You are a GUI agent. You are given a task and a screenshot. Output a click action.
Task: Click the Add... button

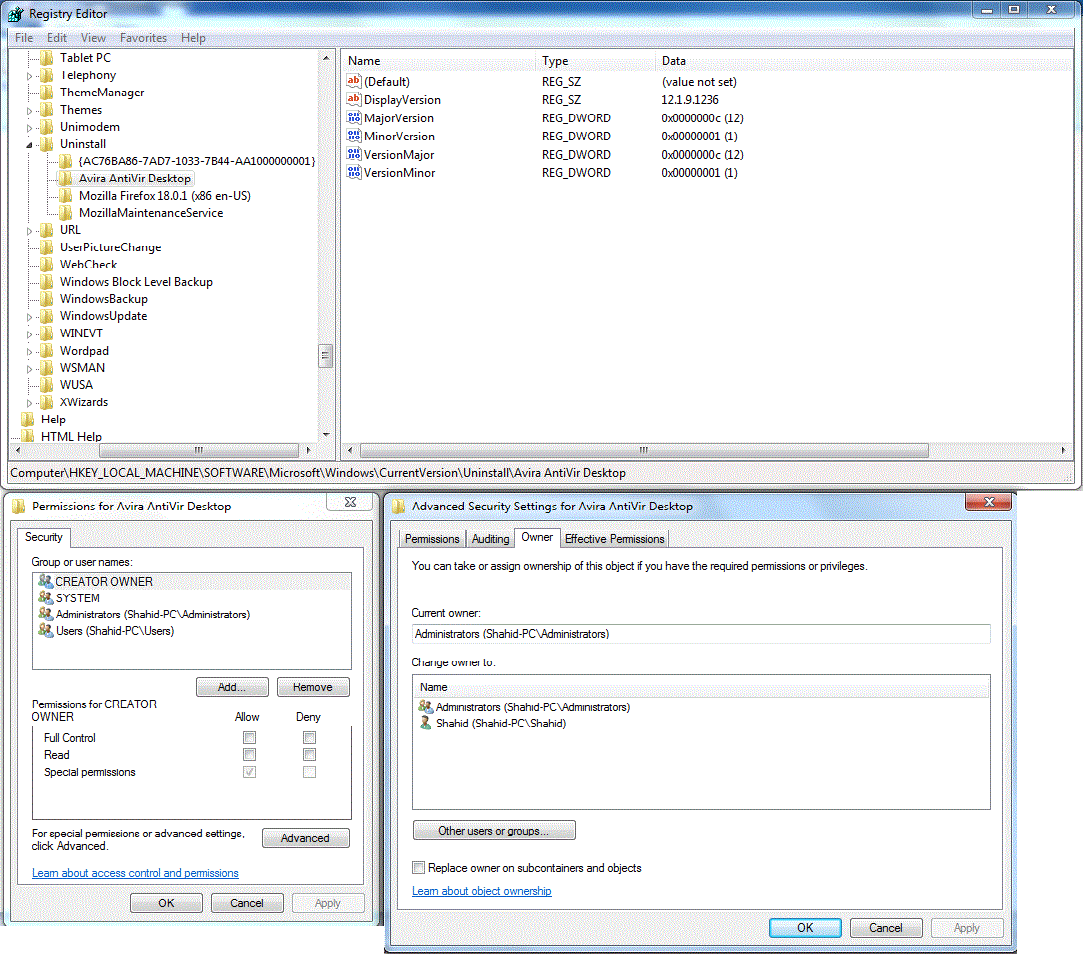click(232, 687)
